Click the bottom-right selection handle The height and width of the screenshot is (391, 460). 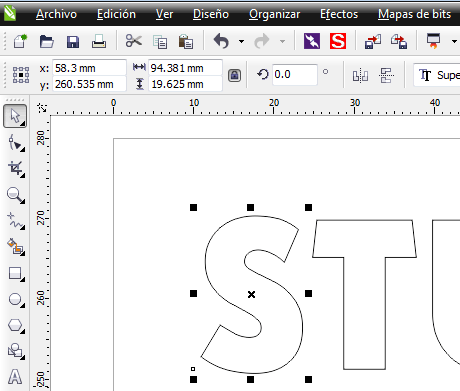pyautogui.click(x=308, y=379)
